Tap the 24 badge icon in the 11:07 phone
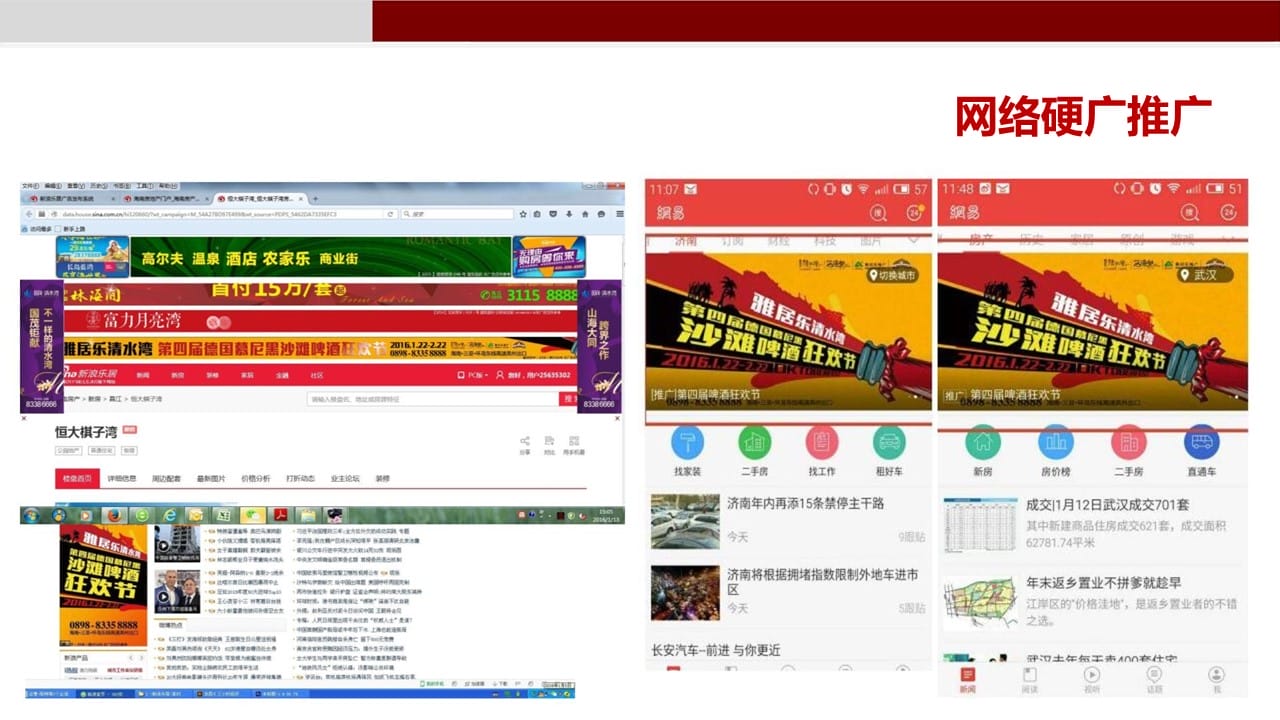1280x720 pixels. (x=913, y=212)
